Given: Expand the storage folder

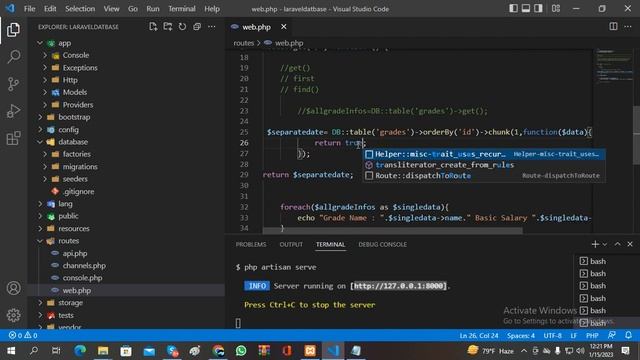Looking at the screenshot, I should (127, 303).
